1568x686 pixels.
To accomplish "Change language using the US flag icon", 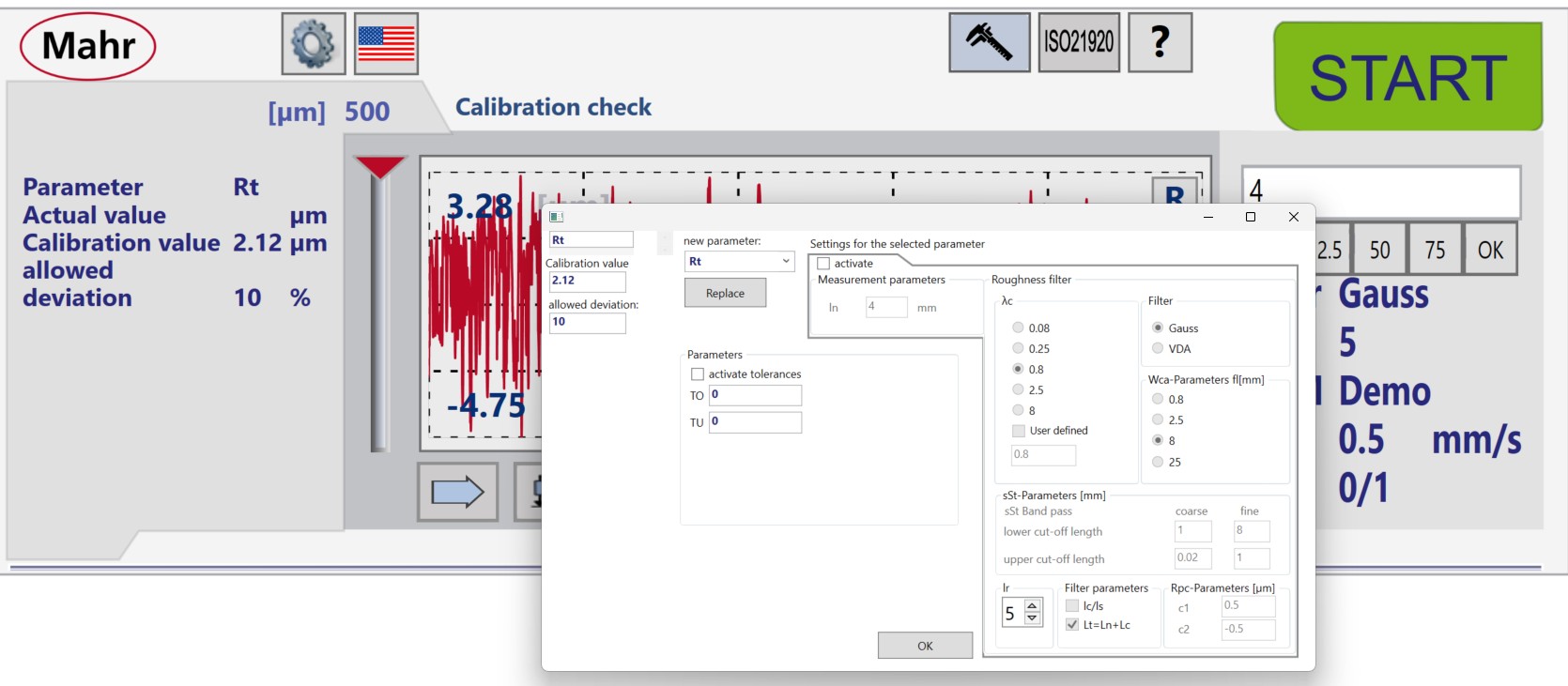I will (386, 43).
